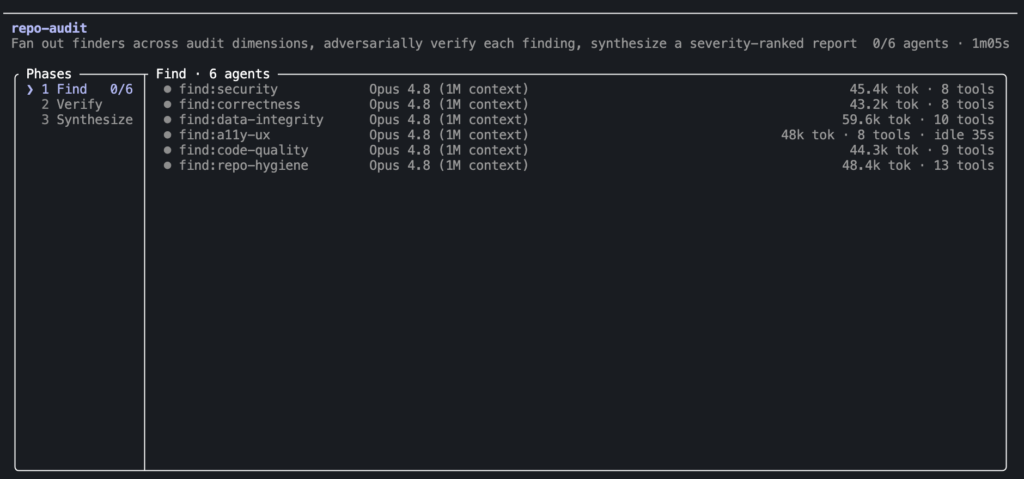Click the status dot beside find:code-quality
1024x479 pixels.
pos(168,150)
